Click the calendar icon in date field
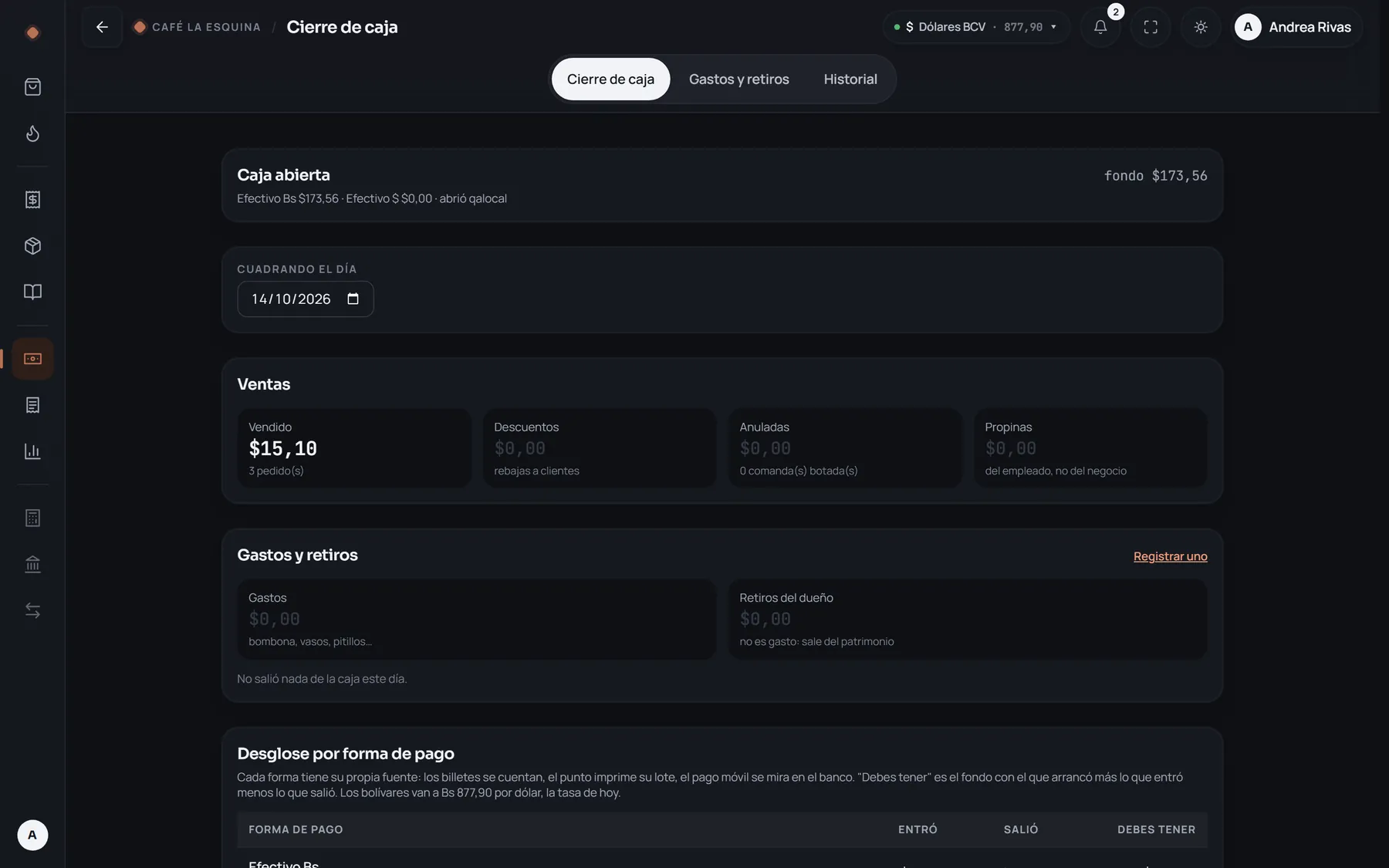This screenshot has width=1389, height=868. pos(353,299)
